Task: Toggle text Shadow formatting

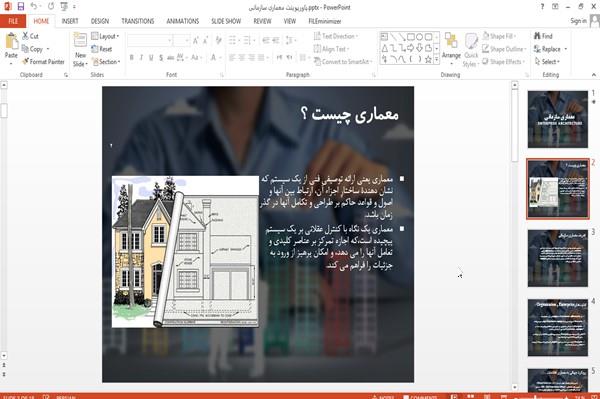Action: (161, 58)
